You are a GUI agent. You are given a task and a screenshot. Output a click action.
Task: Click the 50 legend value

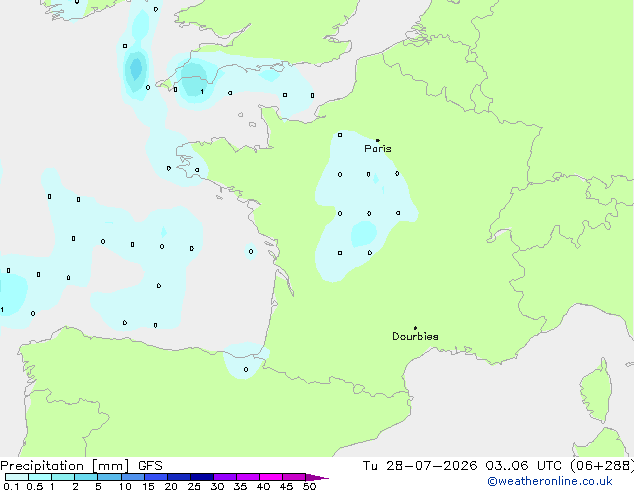coord(309,486)
